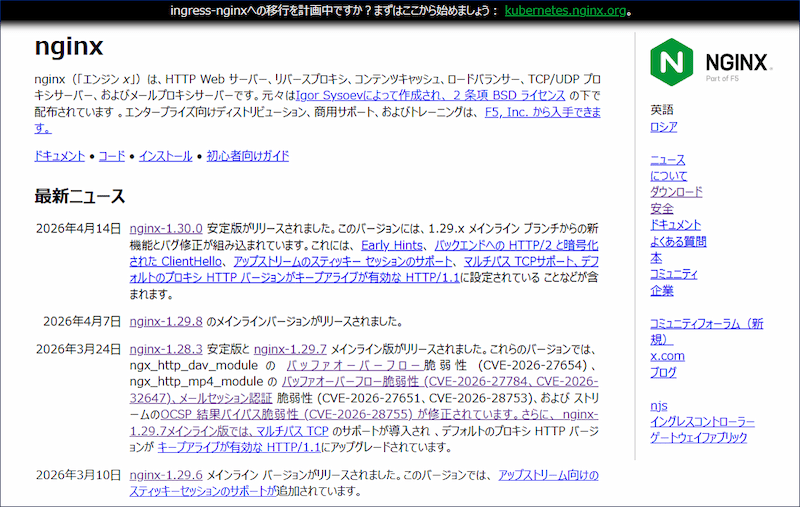Open the CVE-2026-27784 バッファオーバーフロー脆弱性 link
800x507 pixels.
pyautogui.click(x=440, y=382)
